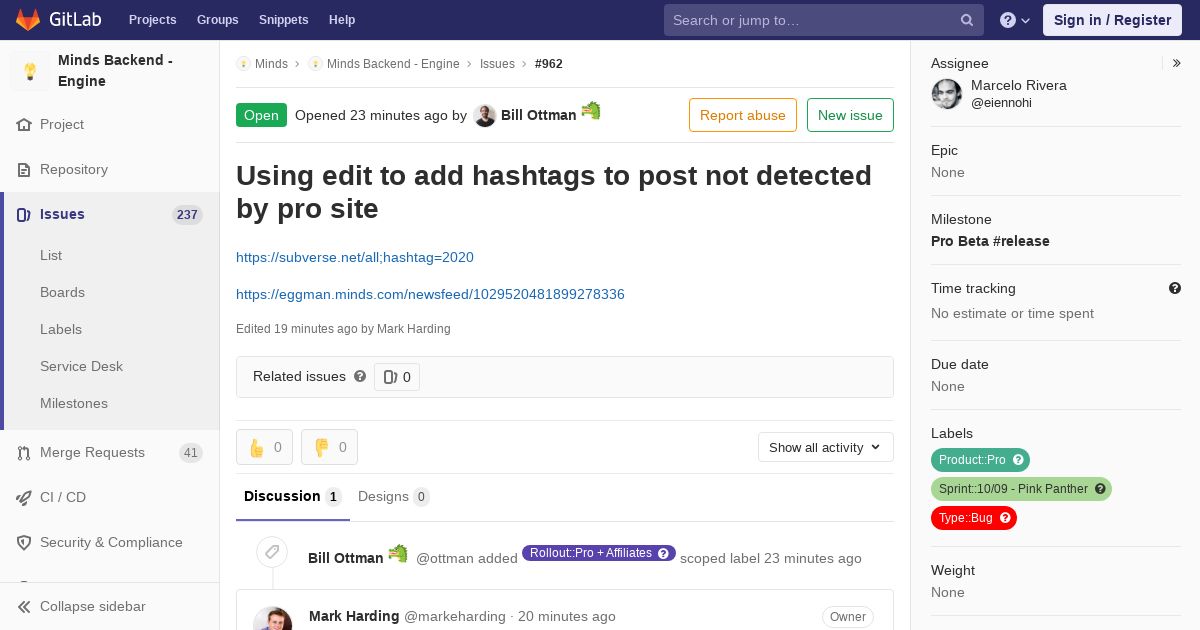
Task: Click the Minds Backend - Engine breadcrumb
Action: coord(393,64)
